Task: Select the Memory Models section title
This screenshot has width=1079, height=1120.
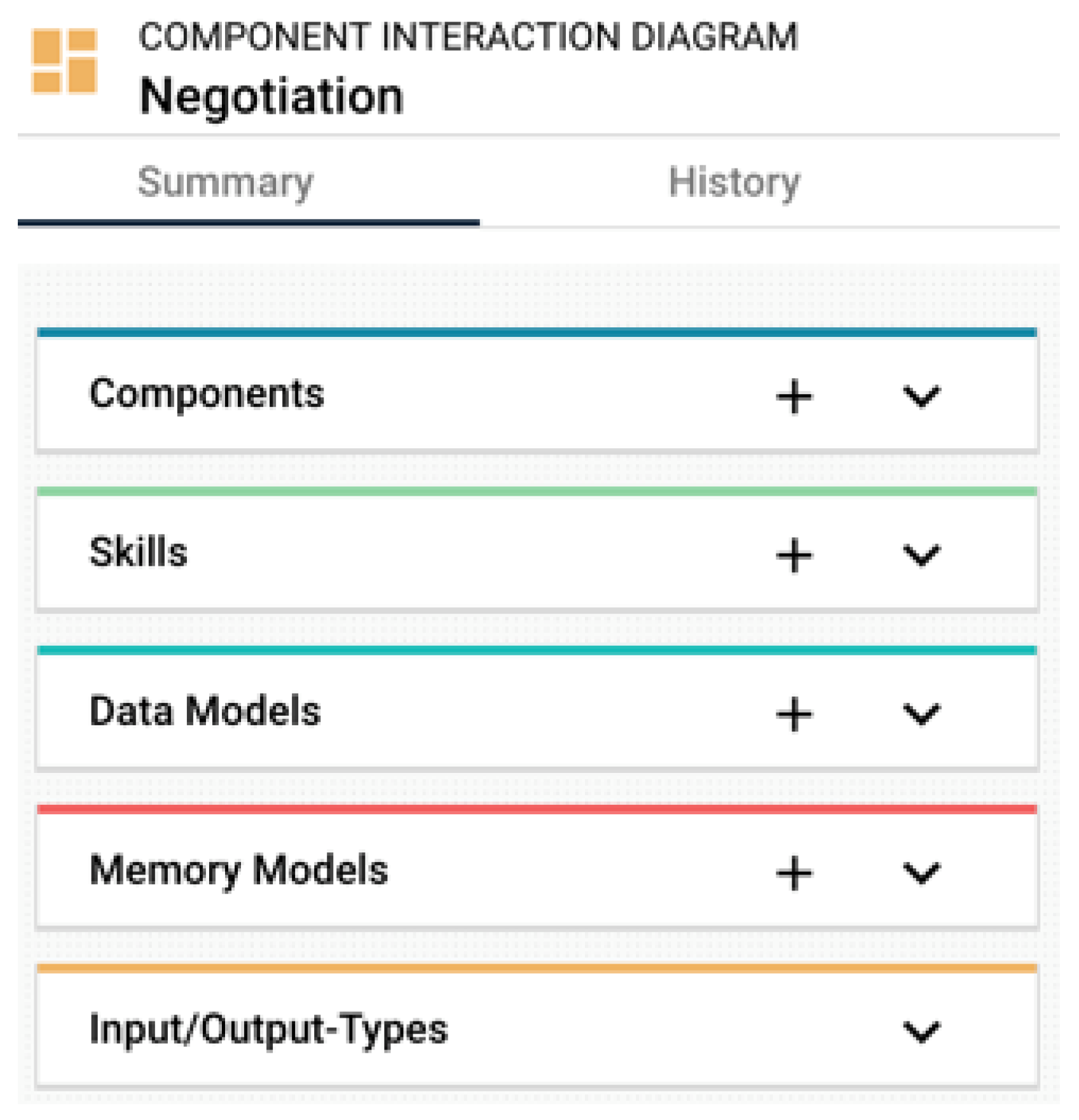Action: click(238, 870)
